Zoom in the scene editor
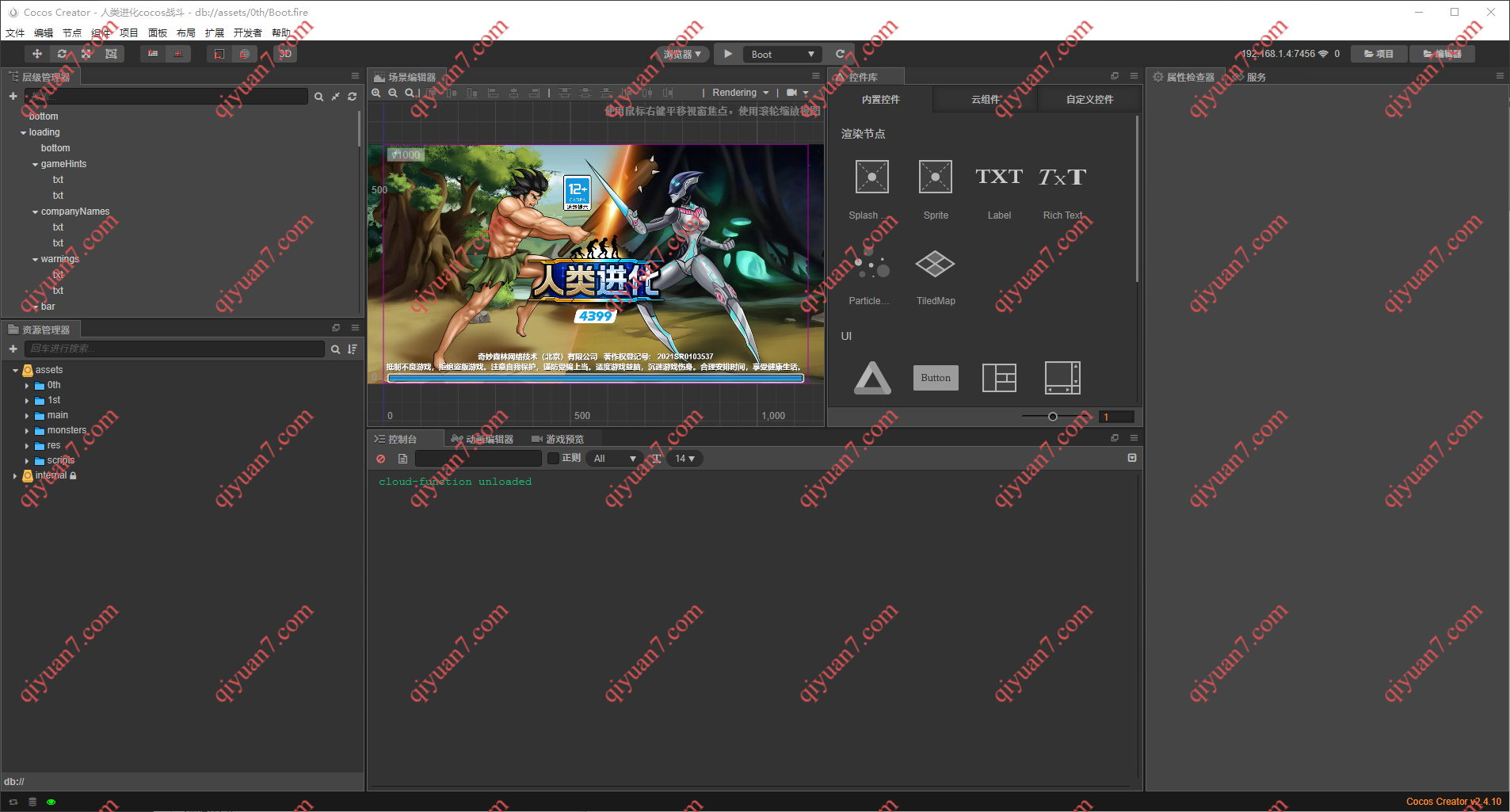This screenshot has width=1510, height=812. coord(376,93)
